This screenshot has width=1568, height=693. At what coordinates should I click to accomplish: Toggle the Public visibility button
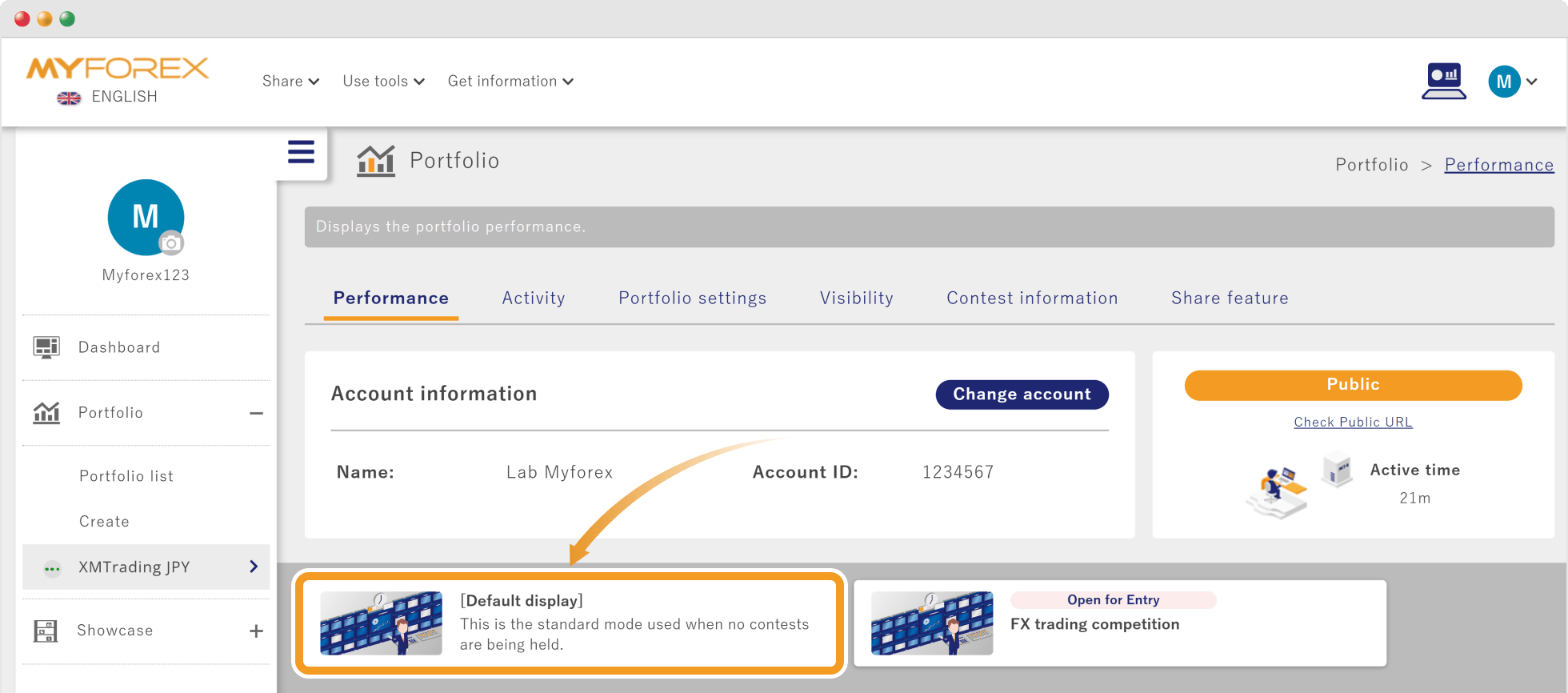pos(1353,385)
